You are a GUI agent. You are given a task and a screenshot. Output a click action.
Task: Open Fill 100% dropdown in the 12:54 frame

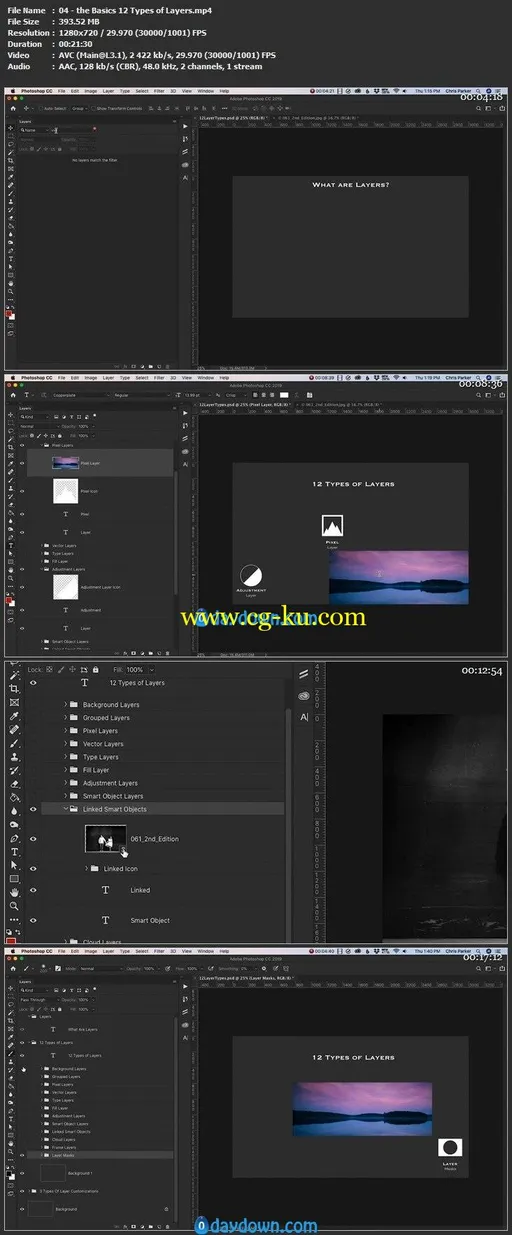(x=151, y=669)
